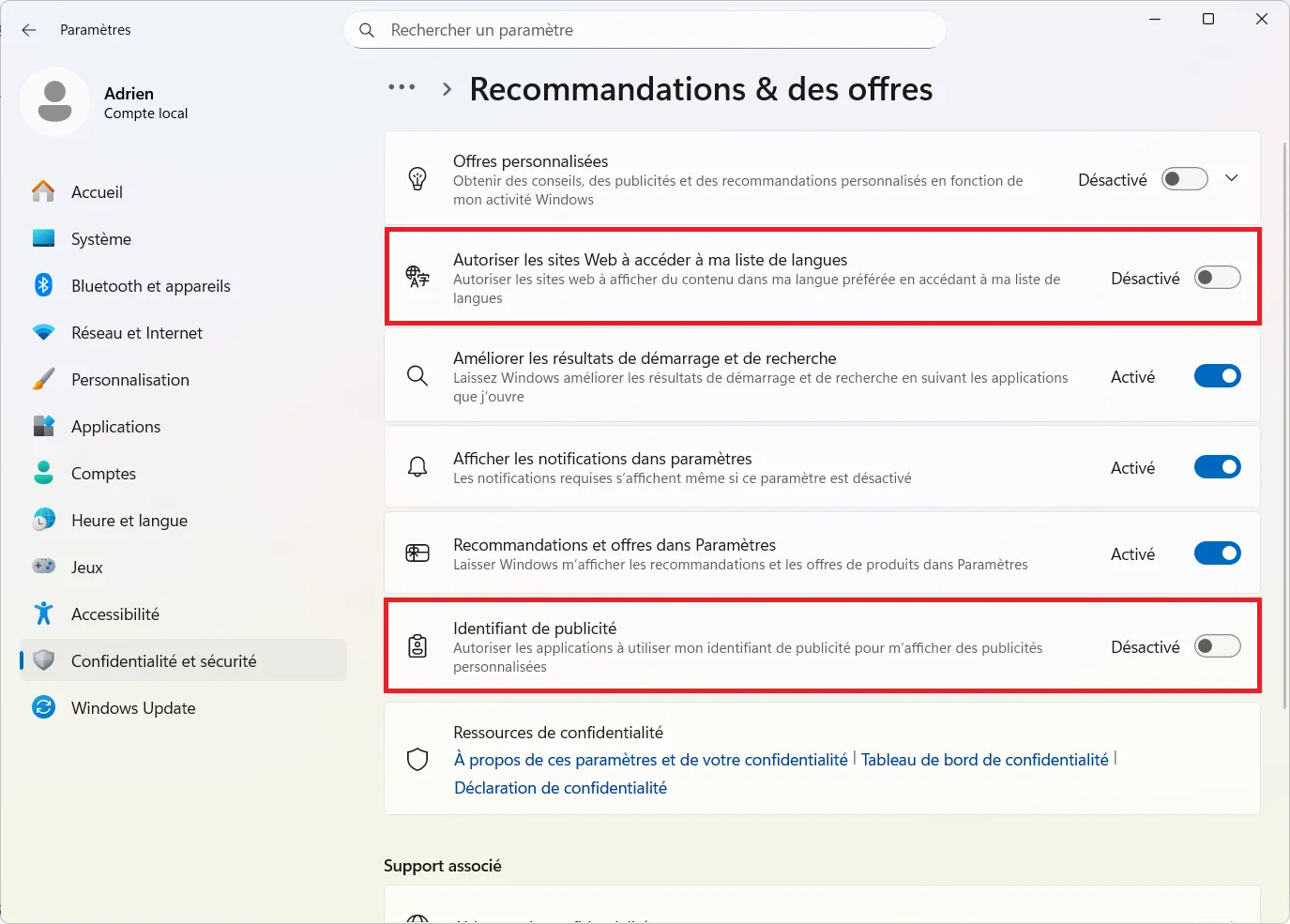The width and height of the screenshot is (1290, 924).
Task: Click the breadcrumb chevron before page title
Action: click(448, 89)
